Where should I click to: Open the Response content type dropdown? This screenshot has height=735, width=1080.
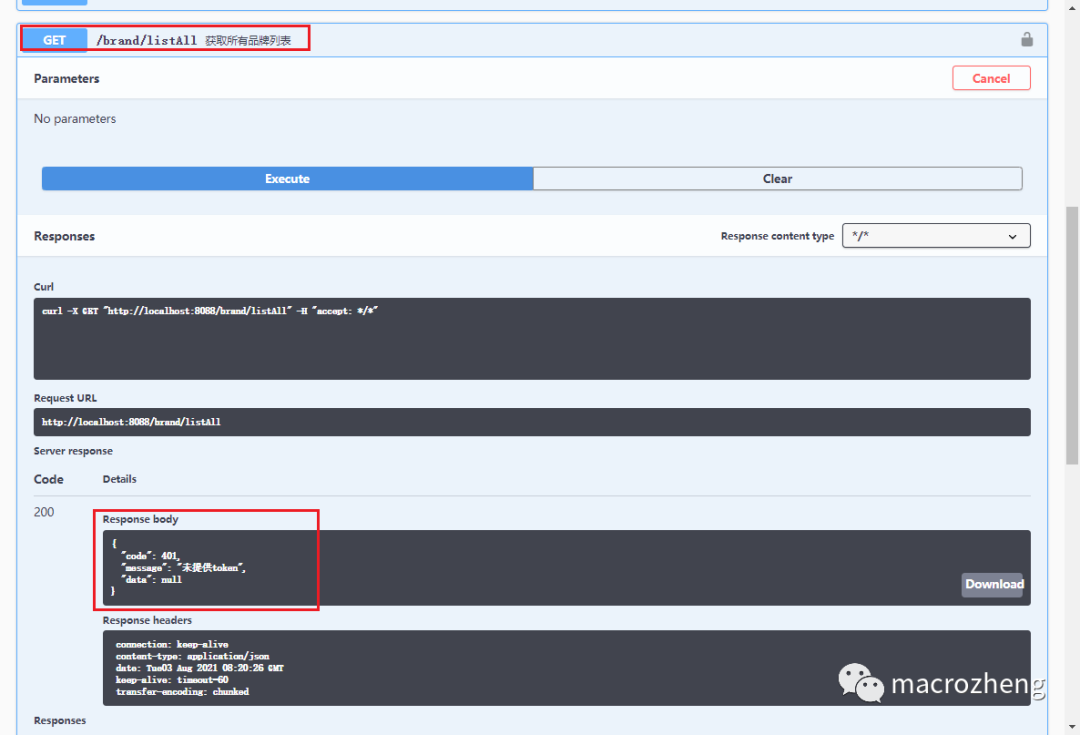click(x=936, y=236)
